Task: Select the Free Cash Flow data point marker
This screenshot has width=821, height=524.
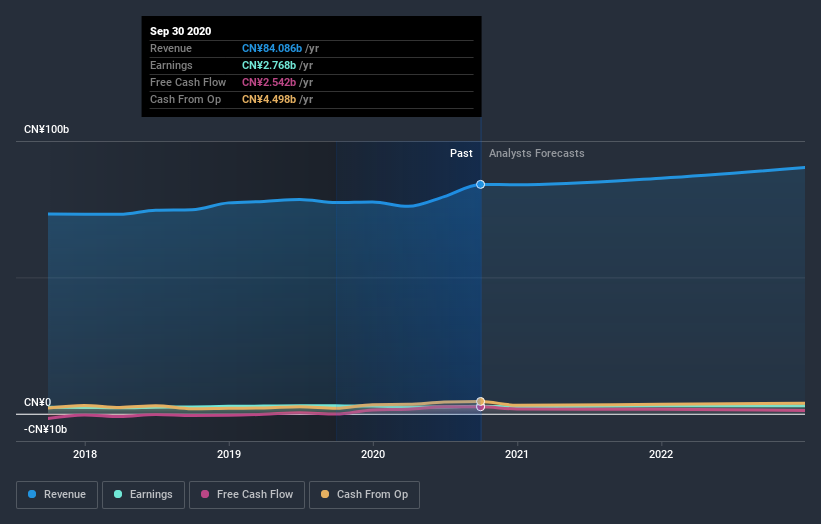Action: [481, 407]
